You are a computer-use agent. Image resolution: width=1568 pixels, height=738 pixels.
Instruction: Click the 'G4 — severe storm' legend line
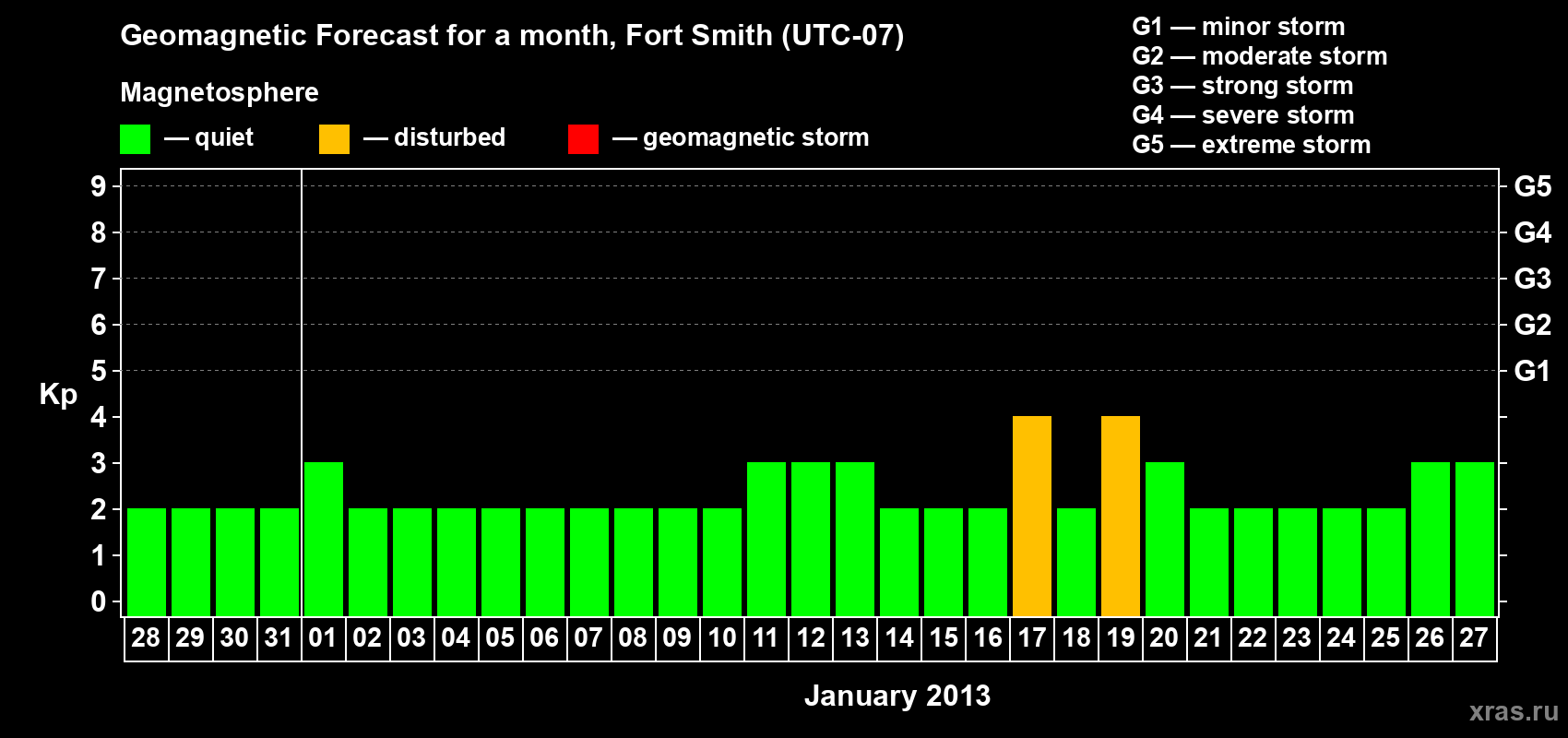click(1243, 115)
